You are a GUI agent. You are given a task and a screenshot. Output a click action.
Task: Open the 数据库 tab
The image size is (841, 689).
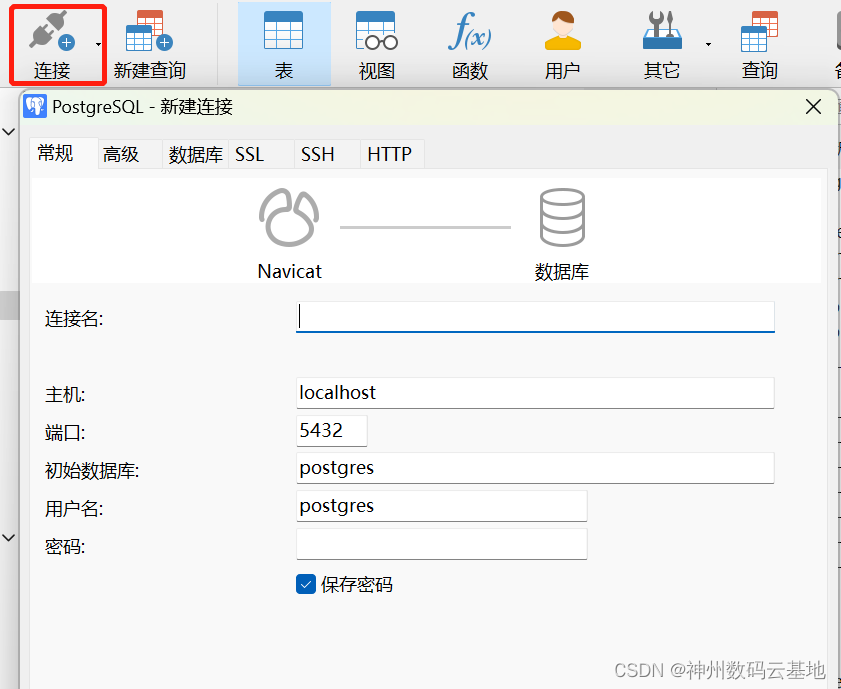pos(196,154)
